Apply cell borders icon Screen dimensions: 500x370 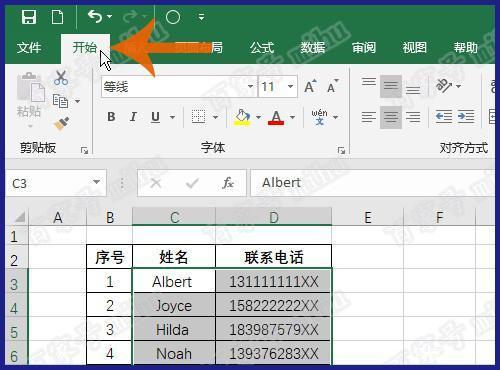click(198, 117)
